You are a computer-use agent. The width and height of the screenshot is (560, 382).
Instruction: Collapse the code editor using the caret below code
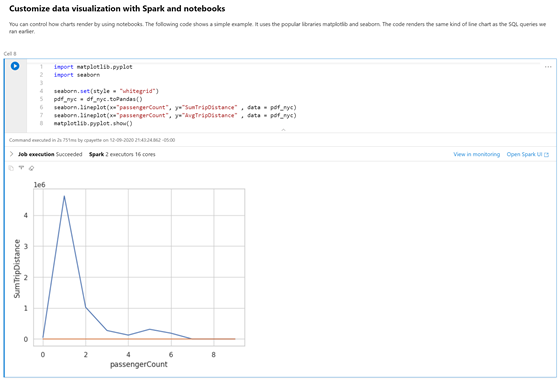(283, 130)
